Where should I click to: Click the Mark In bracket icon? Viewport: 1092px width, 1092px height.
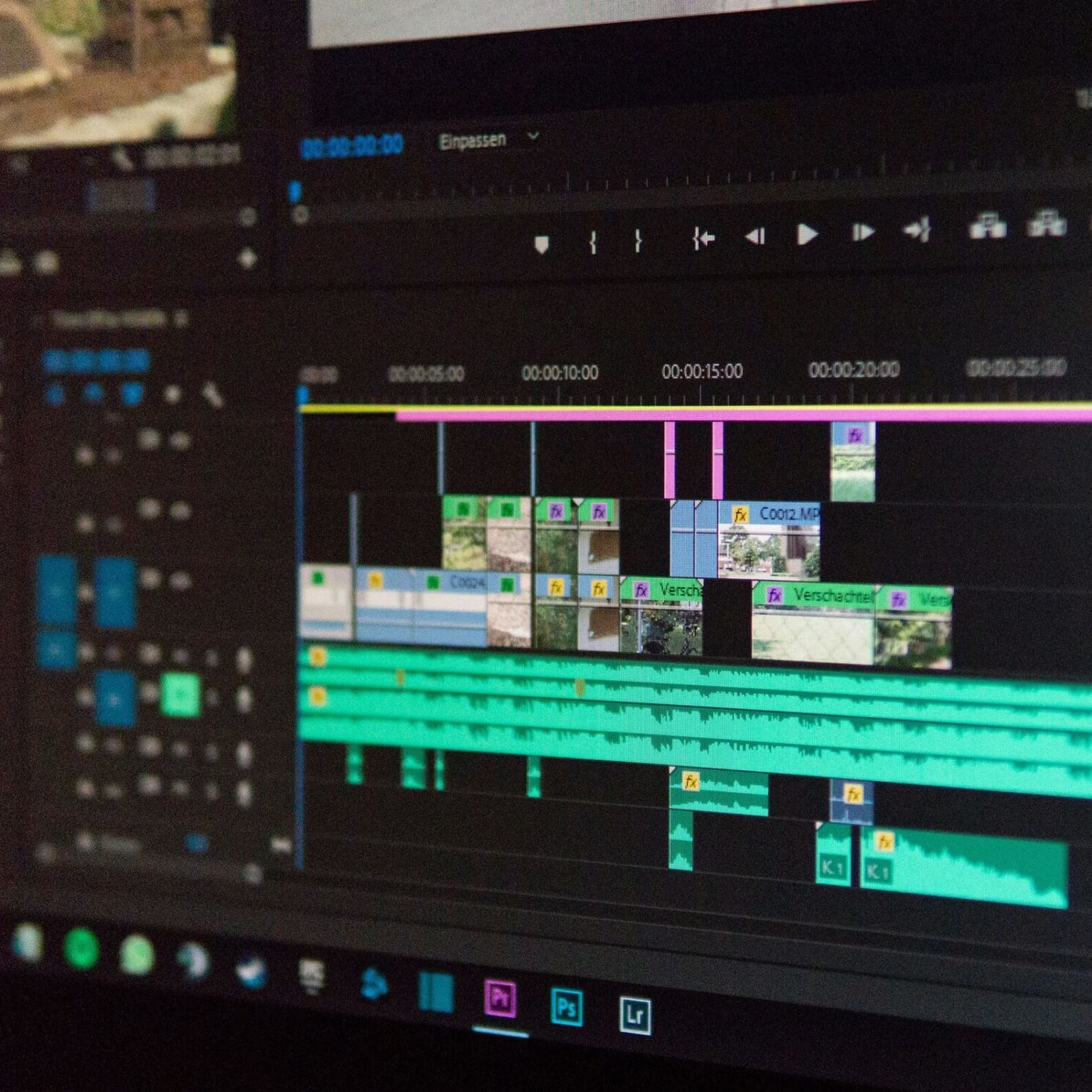tap(592, 239)
